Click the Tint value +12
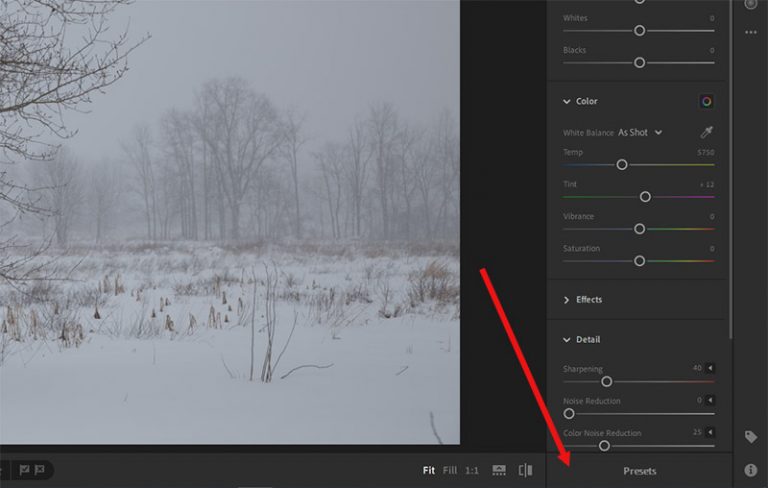Viewport: 768px width, 488px height. [x=707, y=185]
